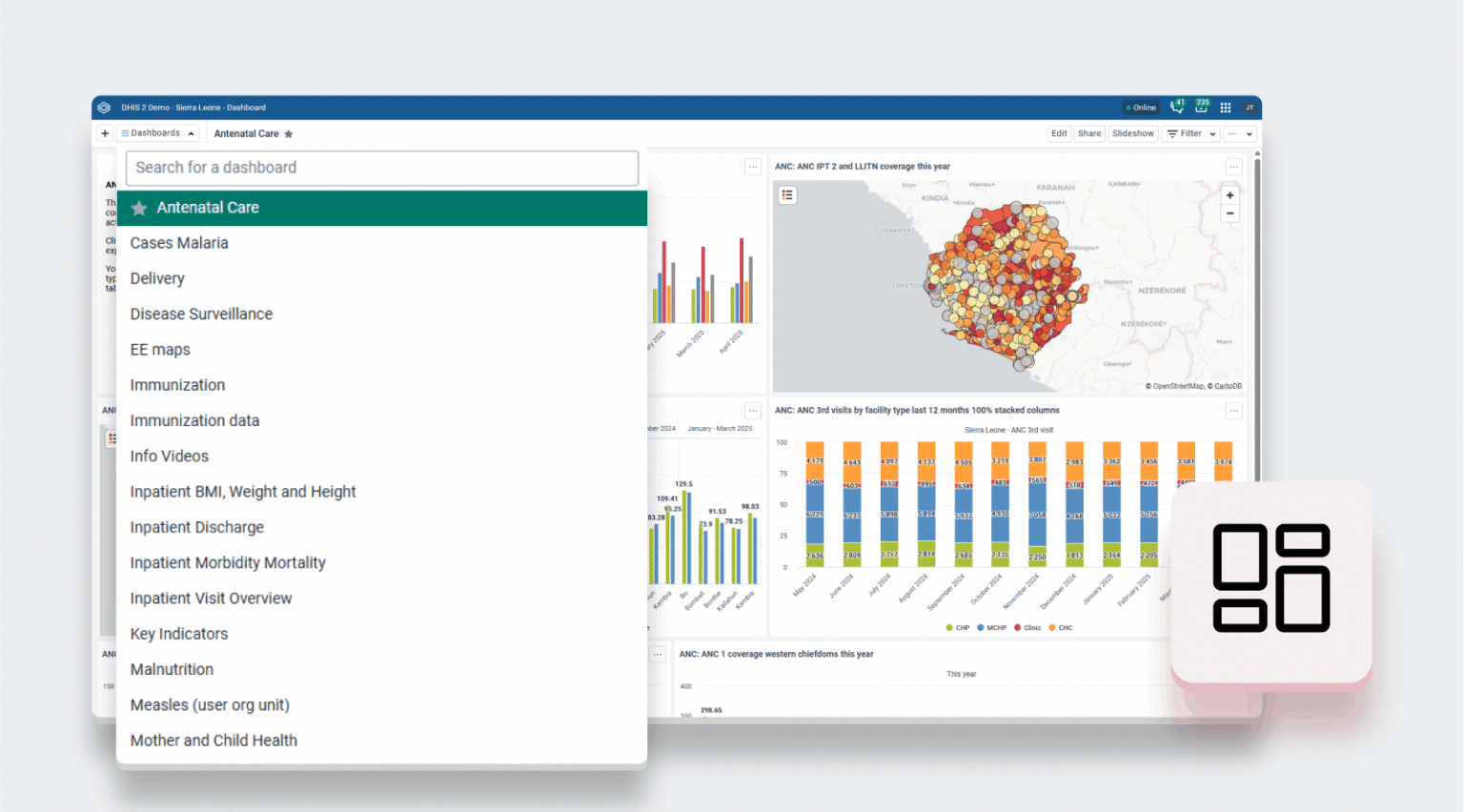1464x812 pixels.
Task: Expand the Filter dropdown
Action: pyautogui.click(x=1191, y=133)
